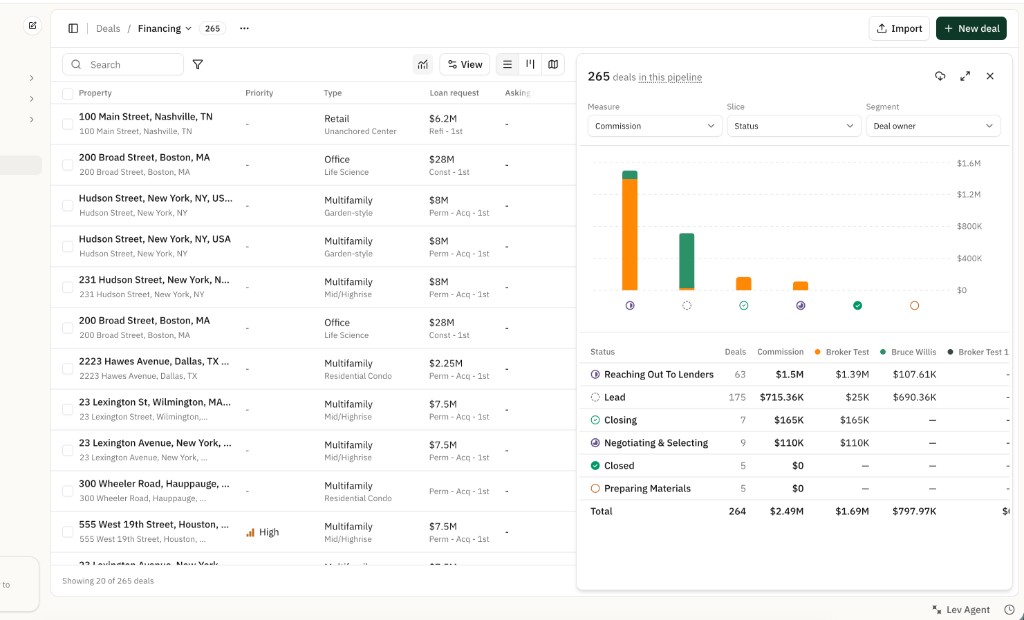
Task: Click the Closing chart axis icon
Action: click(x=743, y=305)
